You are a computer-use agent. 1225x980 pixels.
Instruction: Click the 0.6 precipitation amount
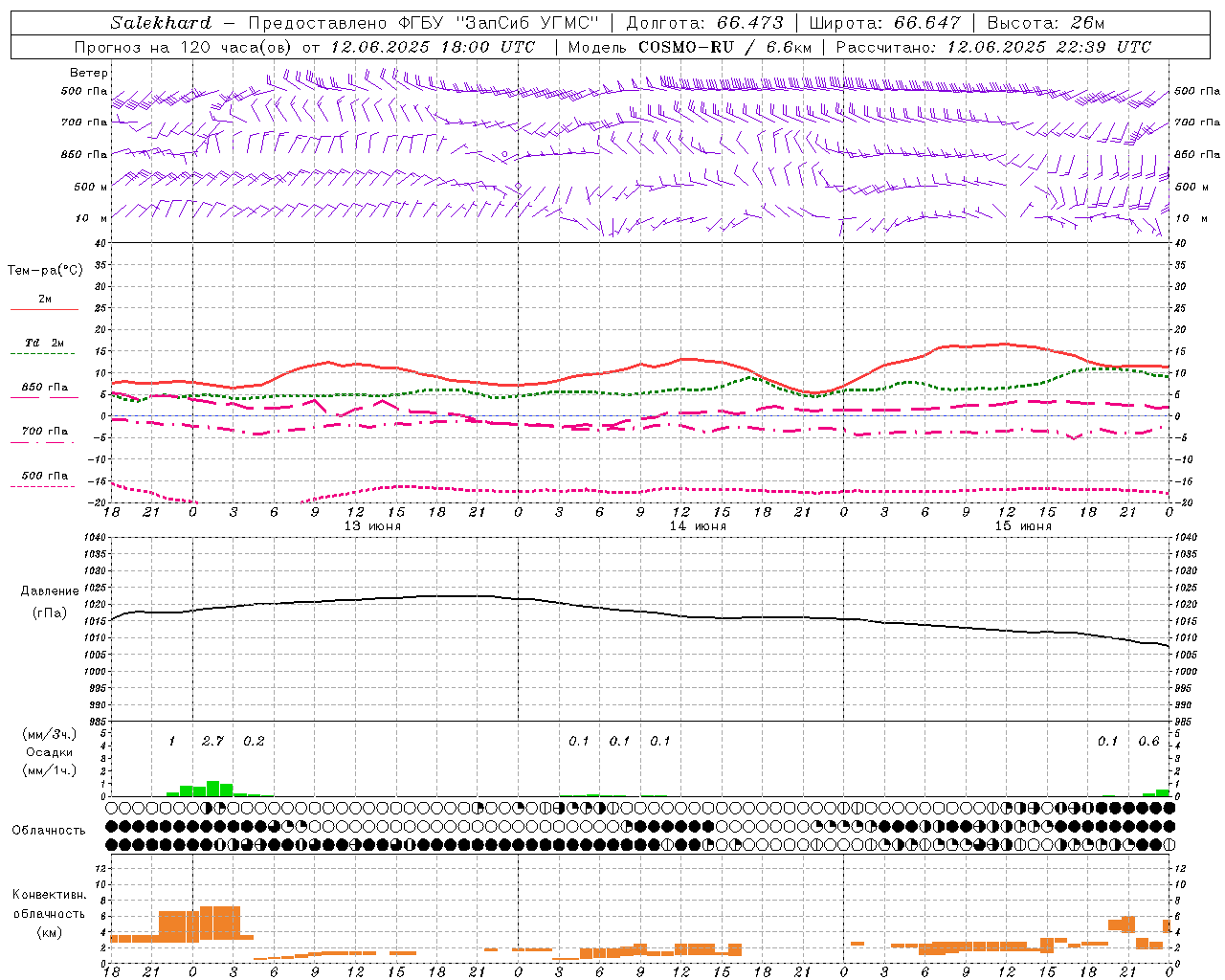click(x=1148, y=742)
